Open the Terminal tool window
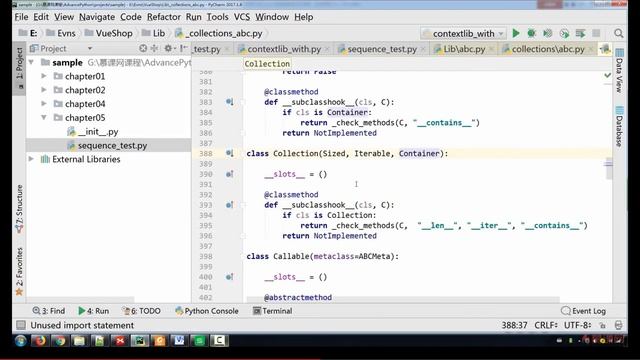 pos(272,311)
